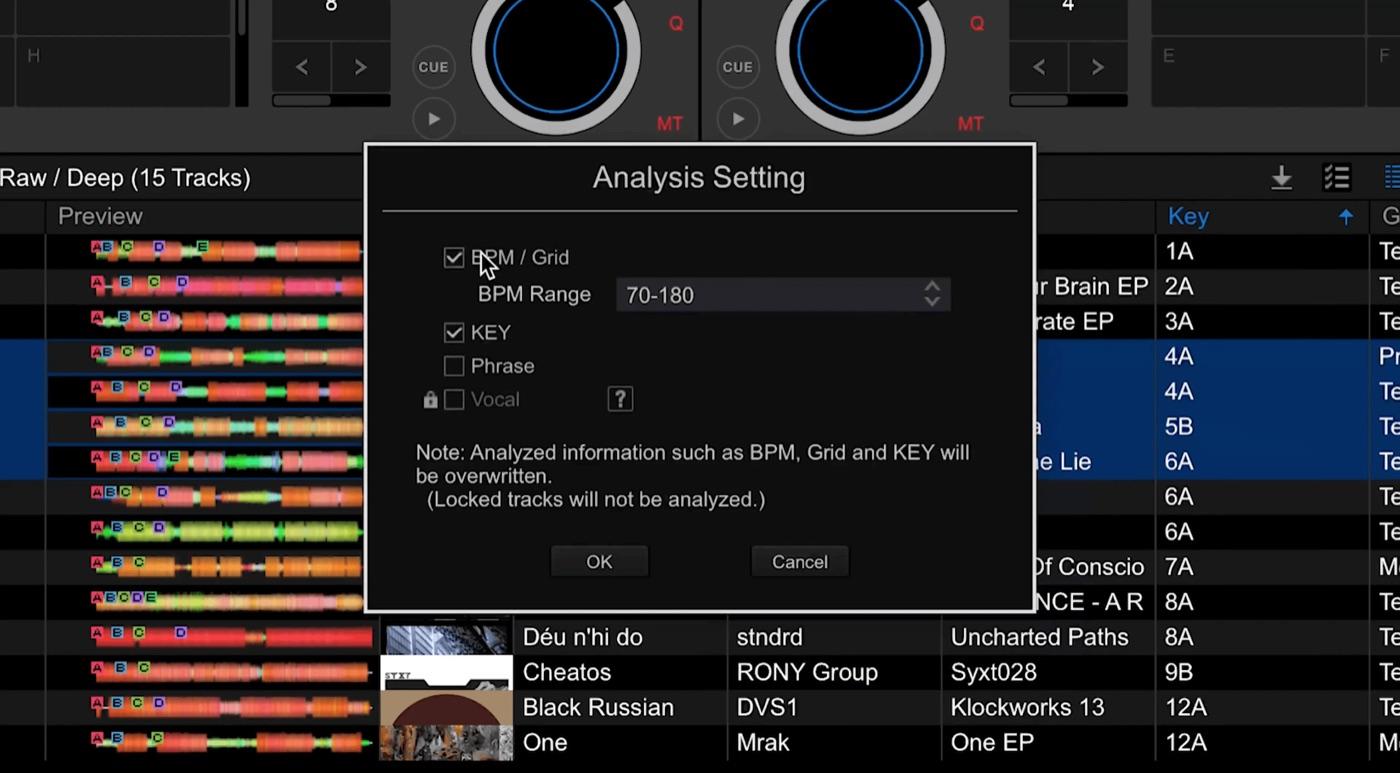Viewport: 1400px width, 773px height.
Task: Click the 9B key cell
Action: click(1179, 672)
